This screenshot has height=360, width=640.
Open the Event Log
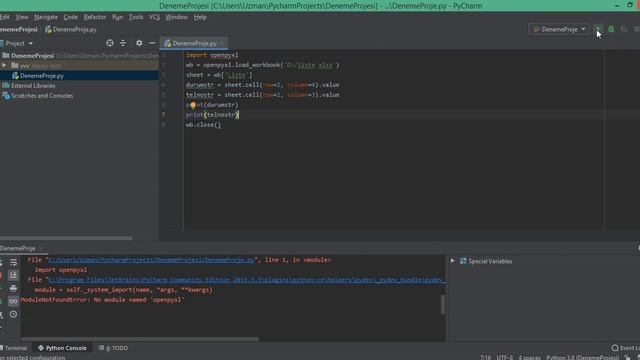coord(626,348)
